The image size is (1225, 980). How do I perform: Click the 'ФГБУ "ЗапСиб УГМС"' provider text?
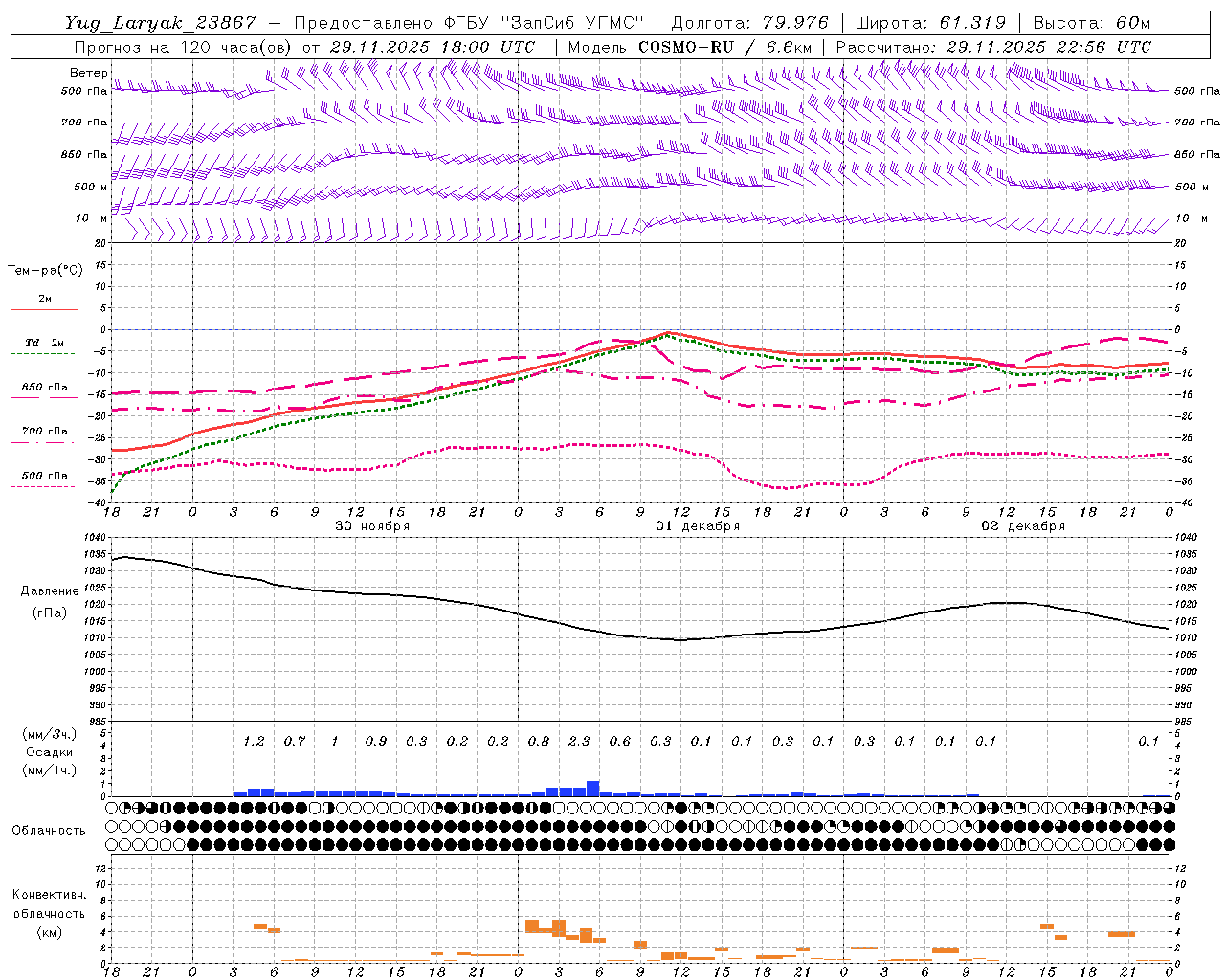point(546,23)
